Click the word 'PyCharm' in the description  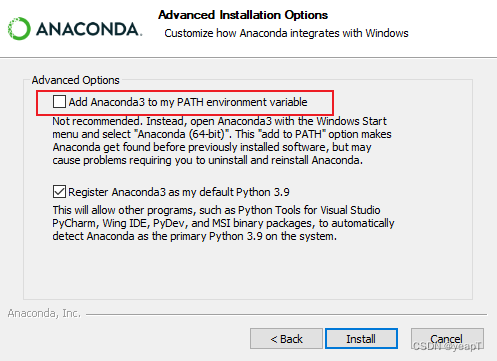pos(75,223)
